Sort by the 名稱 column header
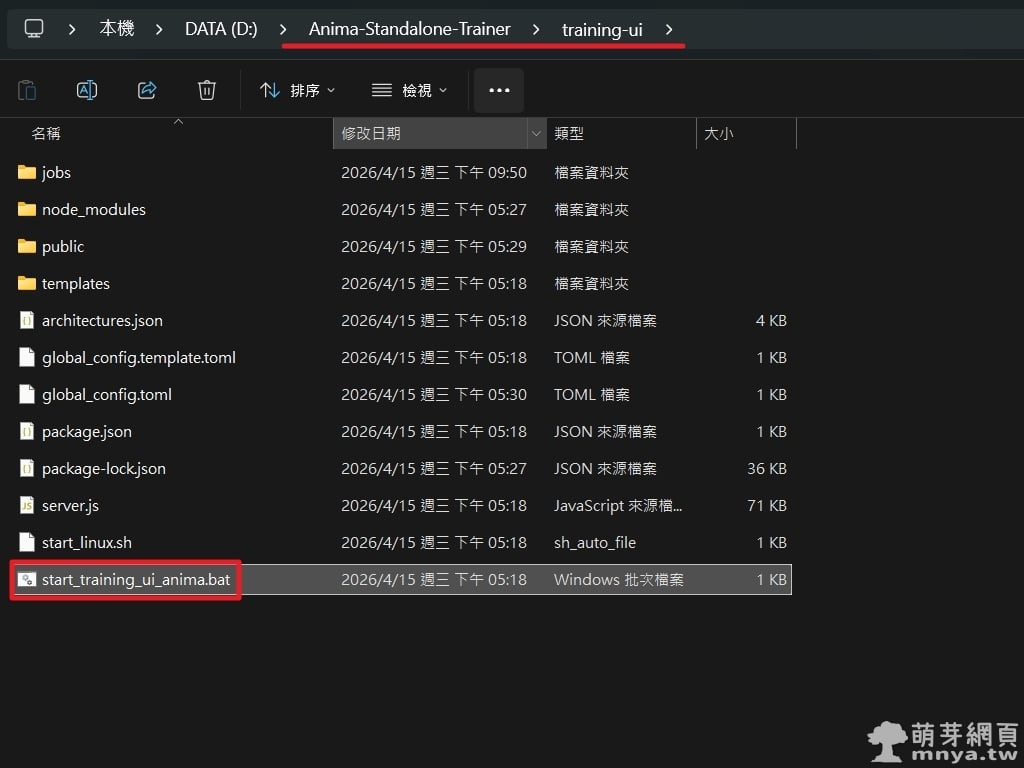Viewport: 1024px width, 768px height. coord(46,133)
